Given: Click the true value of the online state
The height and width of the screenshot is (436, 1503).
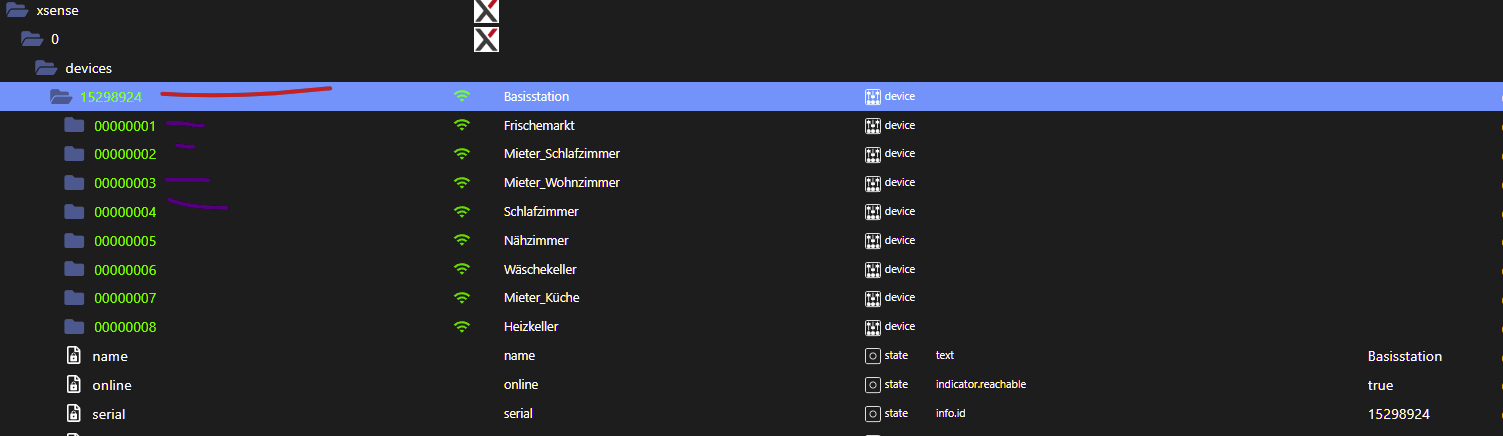Looking at the screenshot, I should pyautogui.click(x=1380, y=385).
